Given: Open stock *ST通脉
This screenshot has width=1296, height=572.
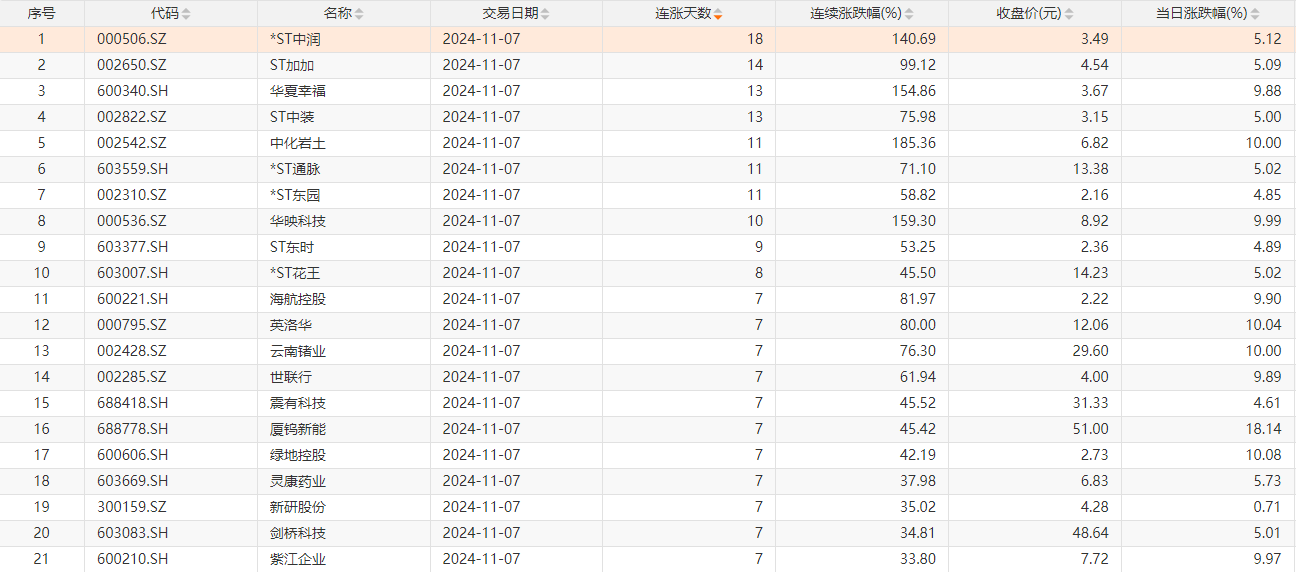Looking at the screenshot, I should coord(295,169).
